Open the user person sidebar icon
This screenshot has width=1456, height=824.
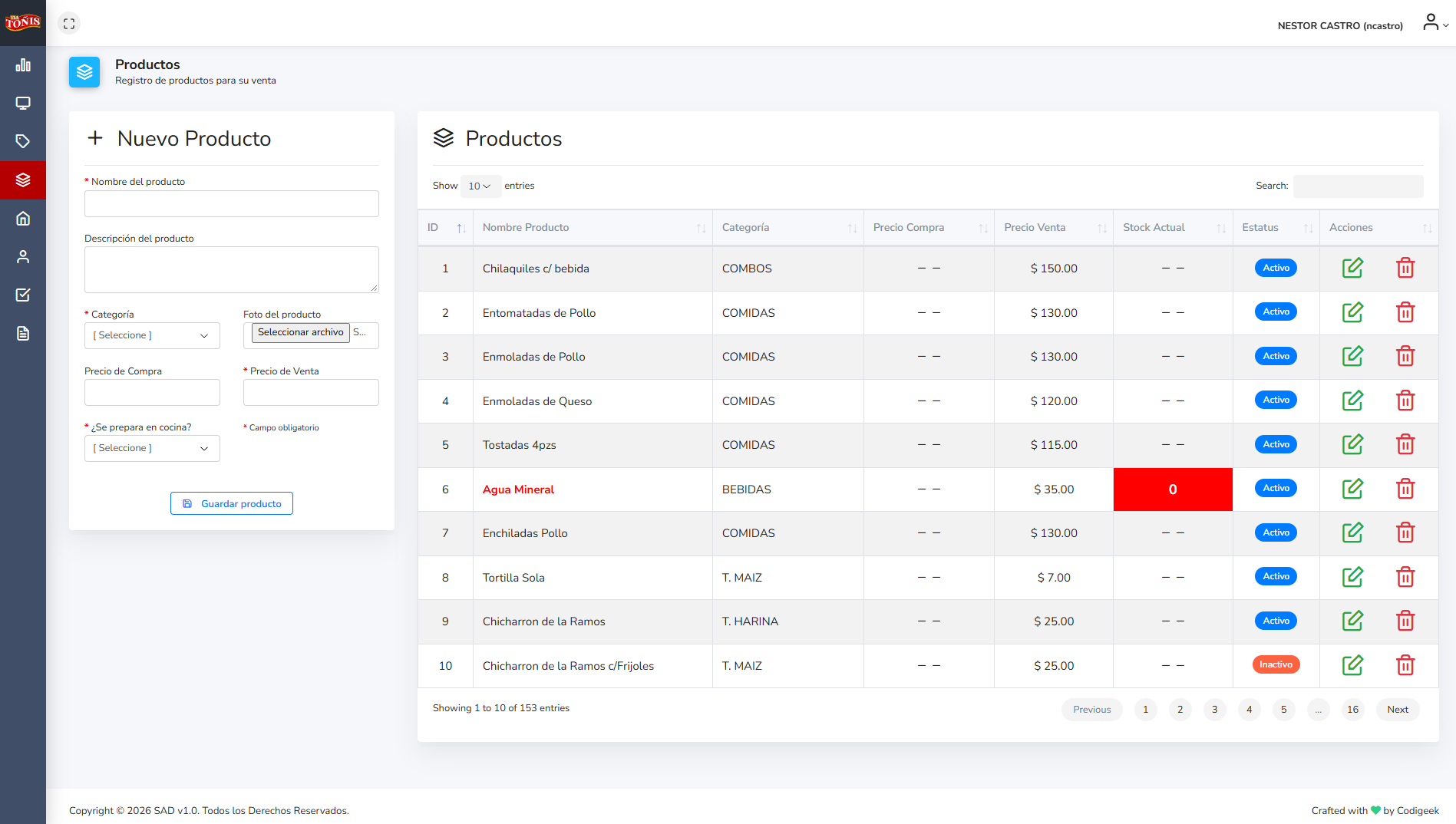pos(23,257)
